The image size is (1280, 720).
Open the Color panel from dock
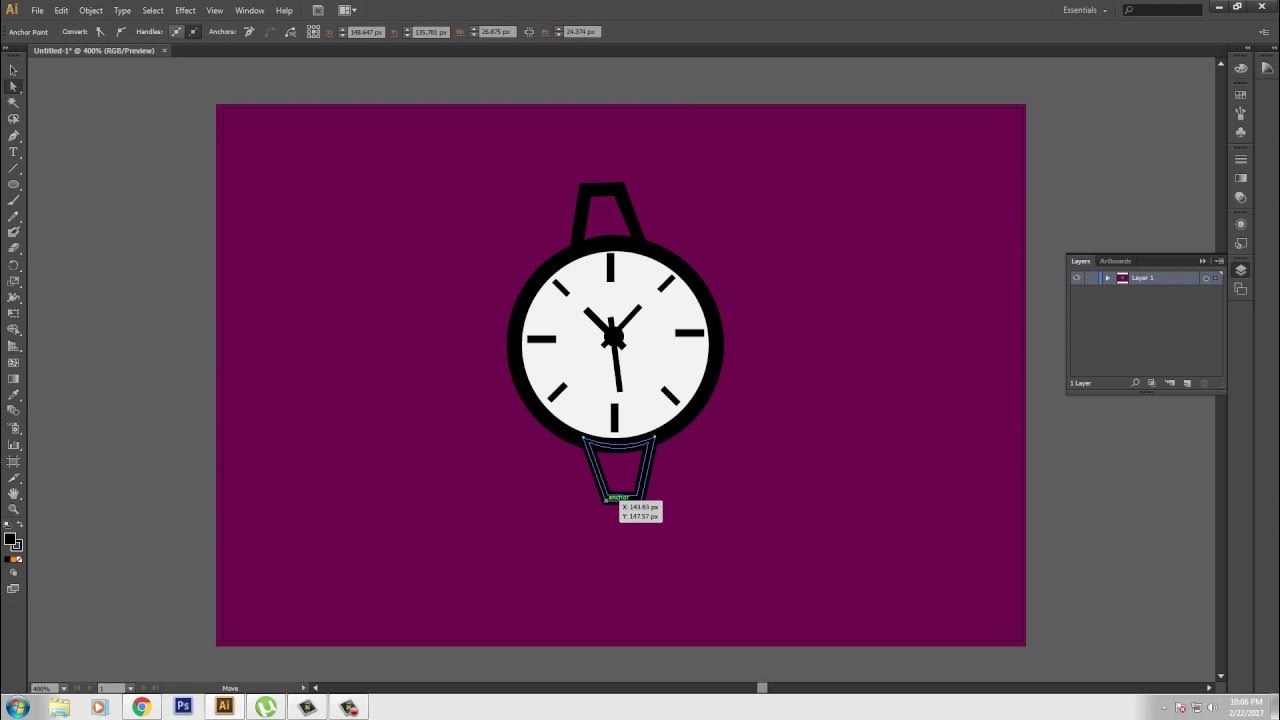coord(1241,68)
